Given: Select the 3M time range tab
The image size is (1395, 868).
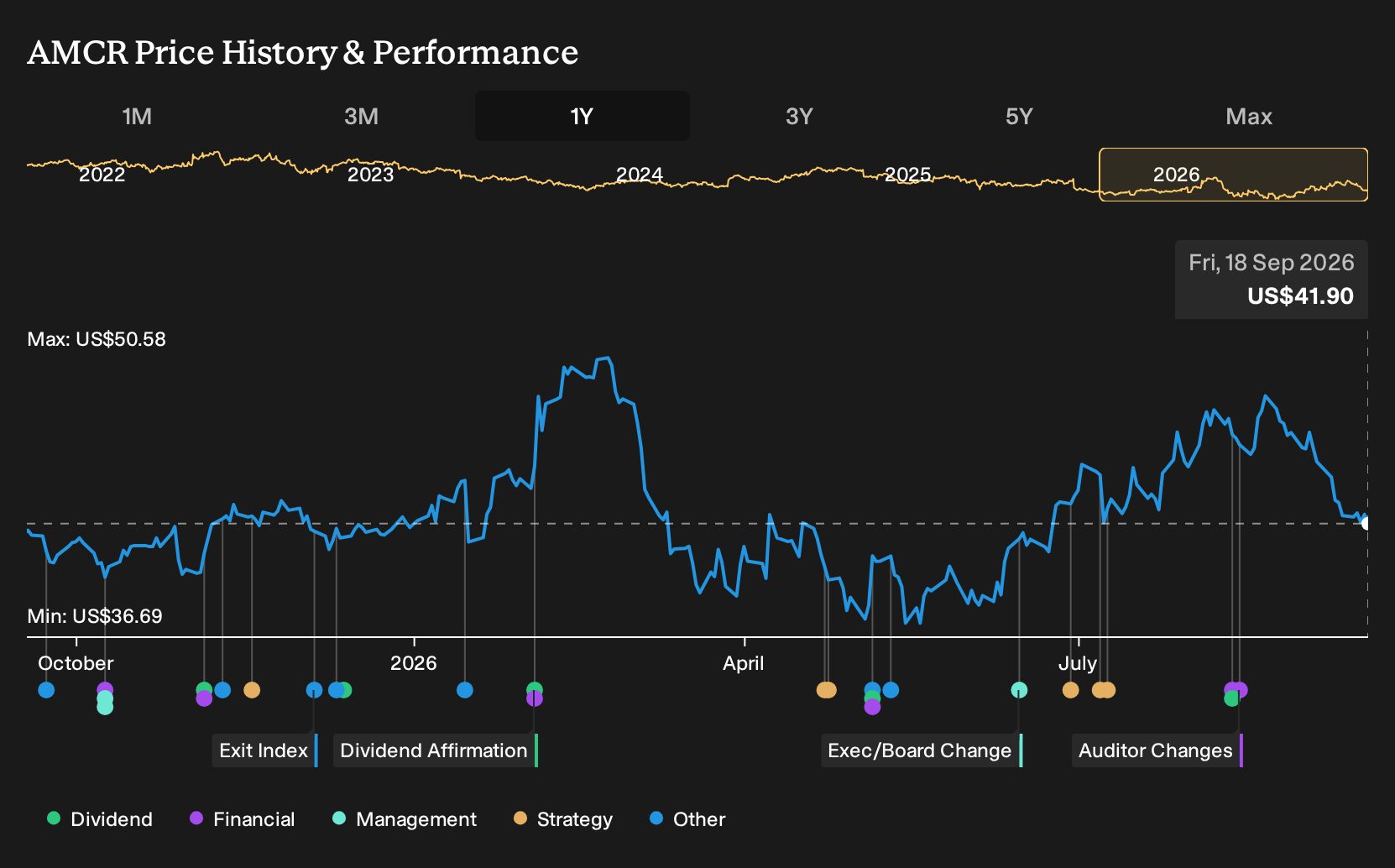Looking at the screenshot, I should (361, 116).
